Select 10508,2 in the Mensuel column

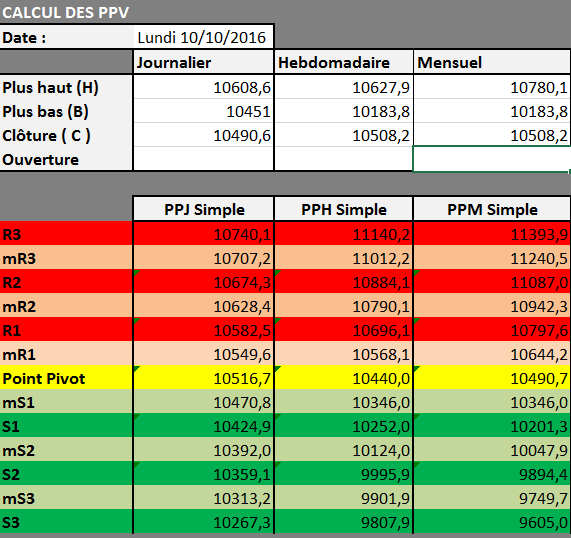492,135
